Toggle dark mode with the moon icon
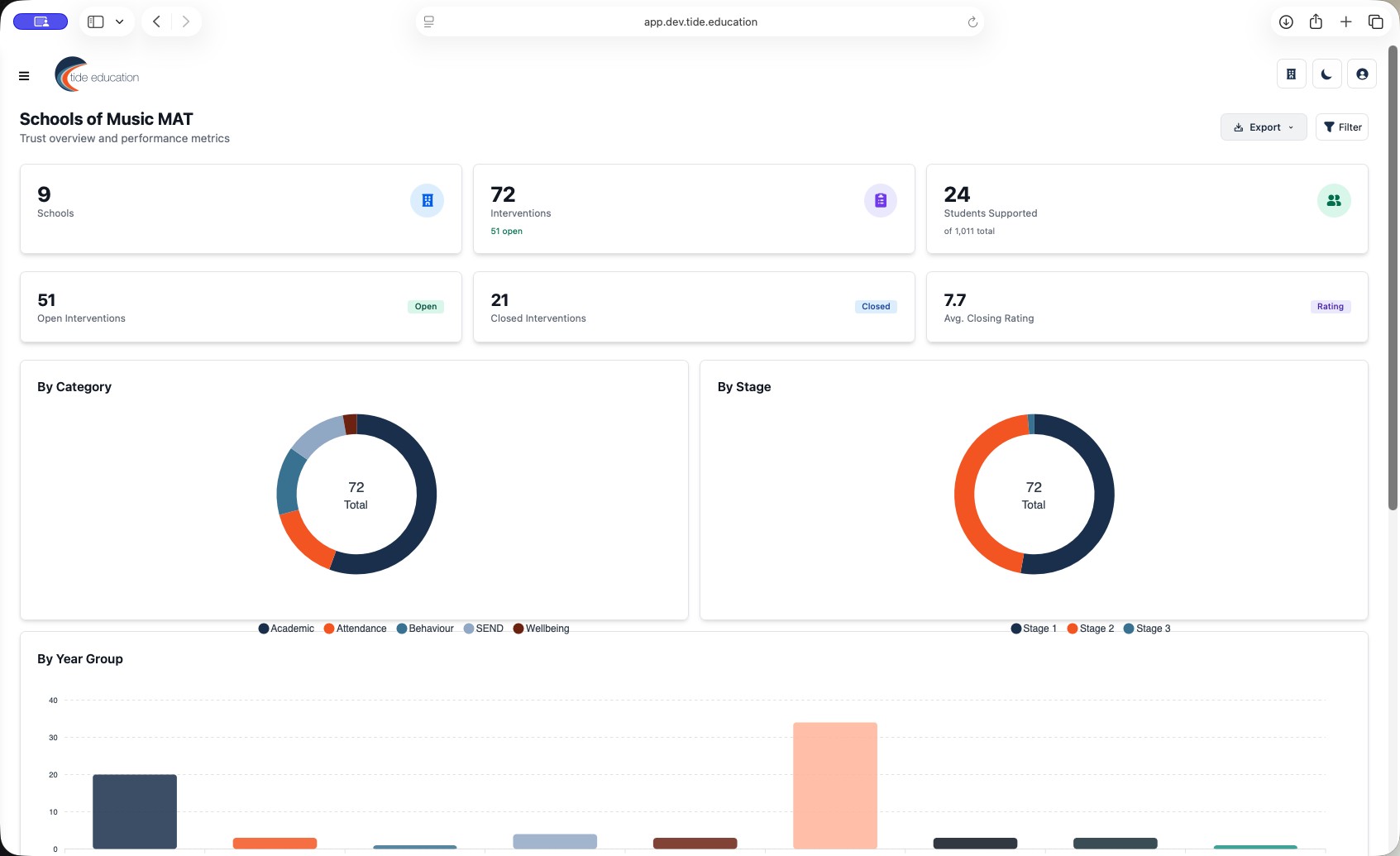This screenshot has width=1400, height=856. [x=1326, y=74]
